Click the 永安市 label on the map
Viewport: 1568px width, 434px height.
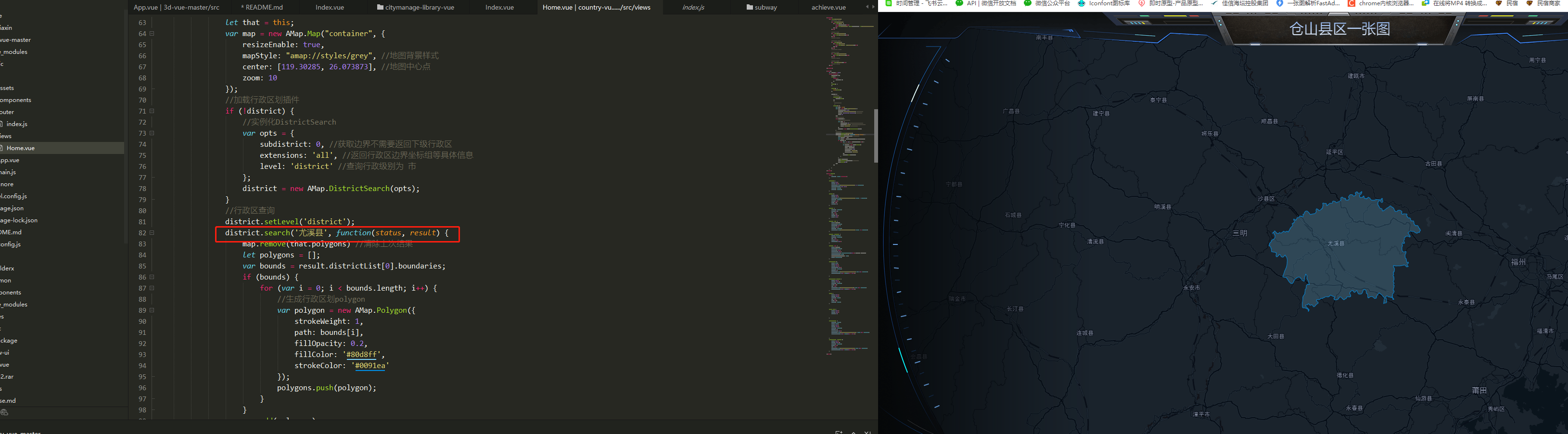pyautogui.click(x=1191, y=288)
